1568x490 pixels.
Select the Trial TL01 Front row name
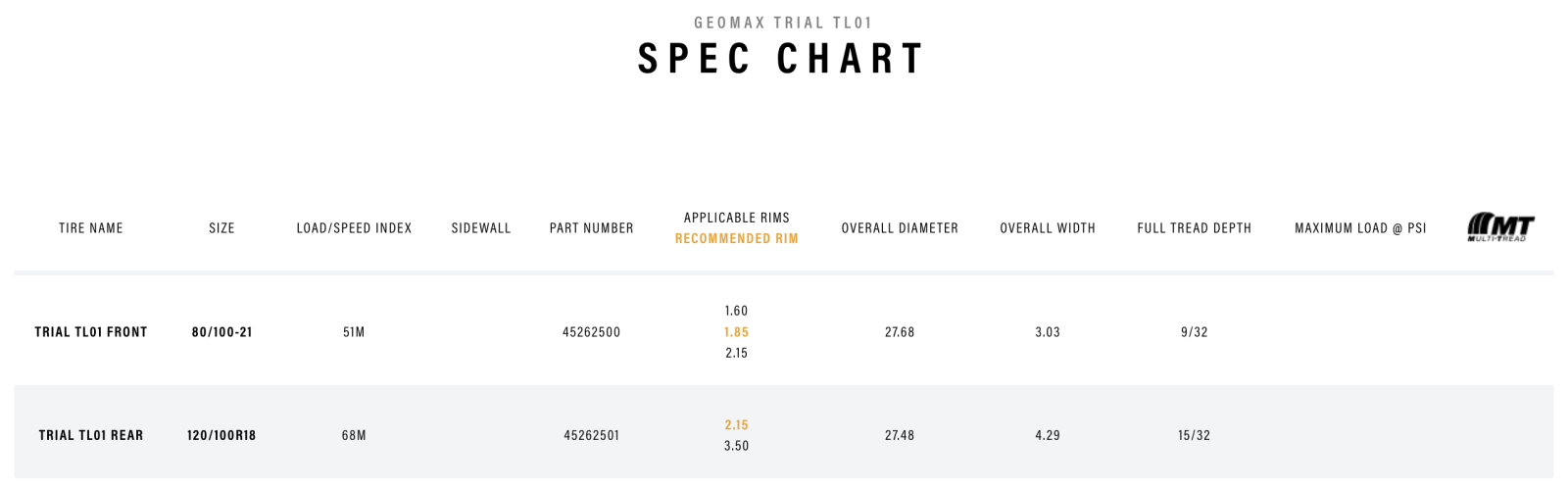[91, 332]
